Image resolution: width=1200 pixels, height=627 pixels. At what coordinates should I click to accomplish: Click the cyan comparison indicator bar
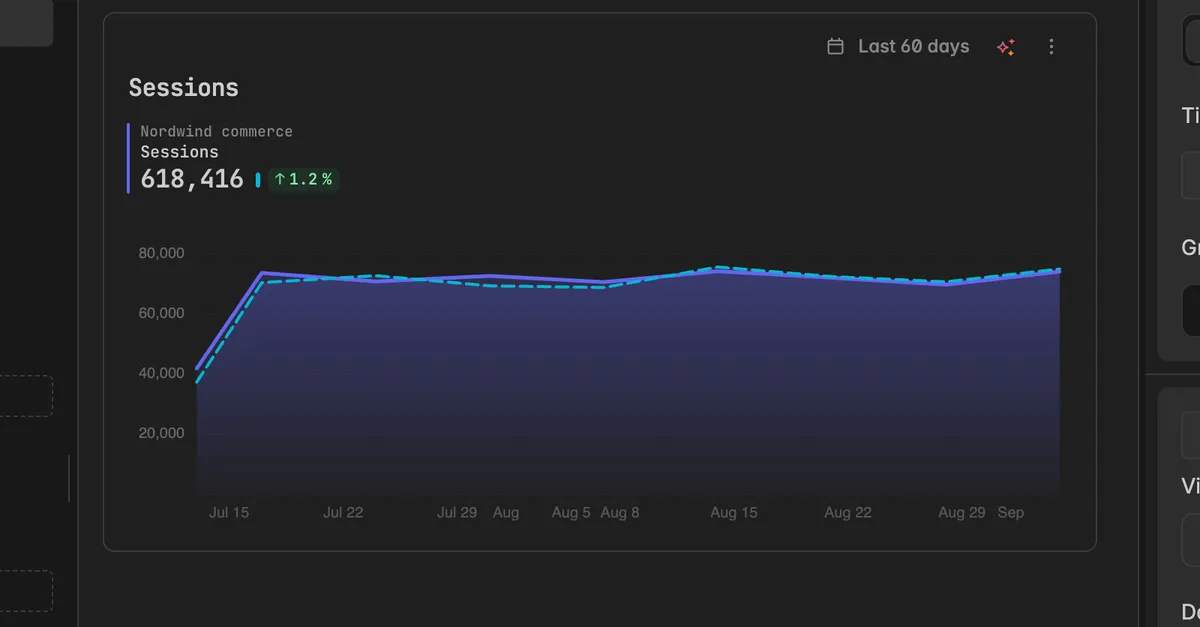click(258, 180)
